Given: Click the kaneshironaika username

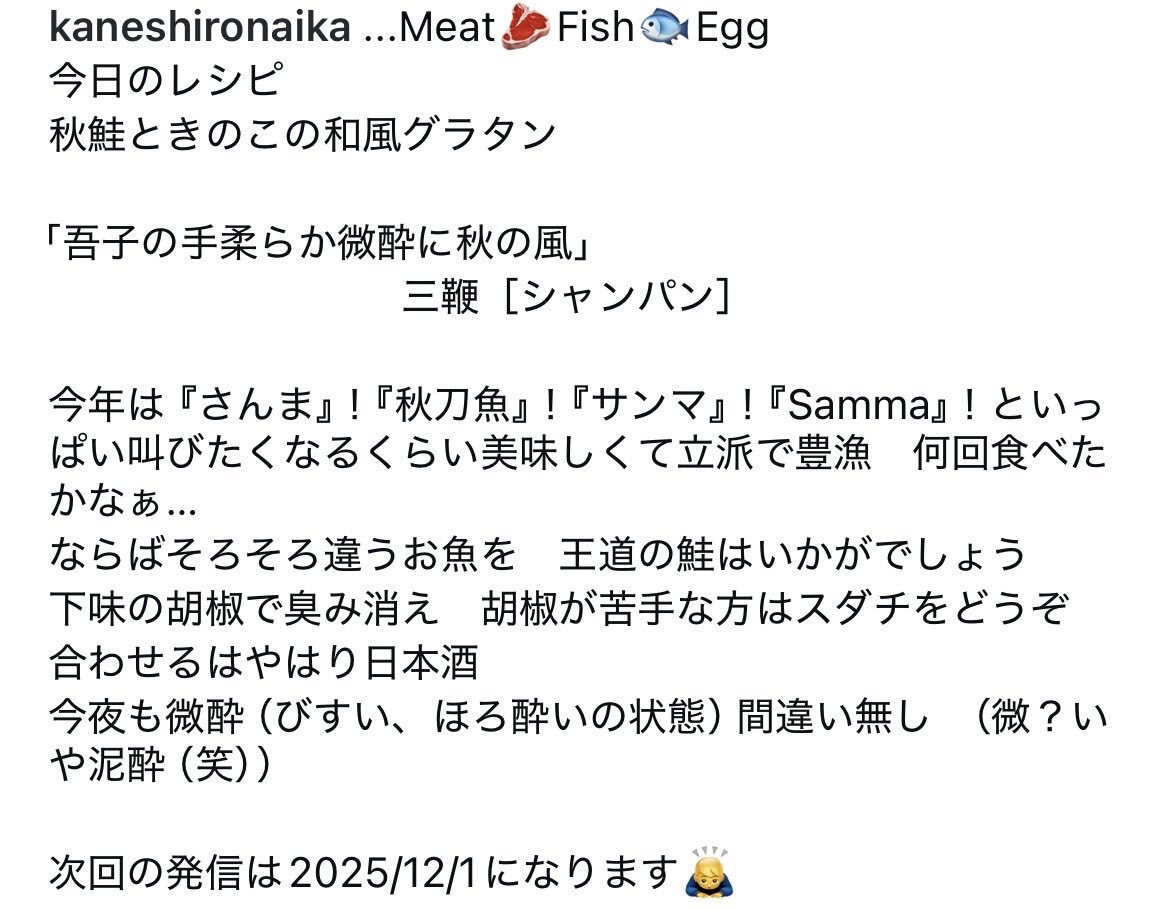Looking at the screenshot, I should coord(199,28).
